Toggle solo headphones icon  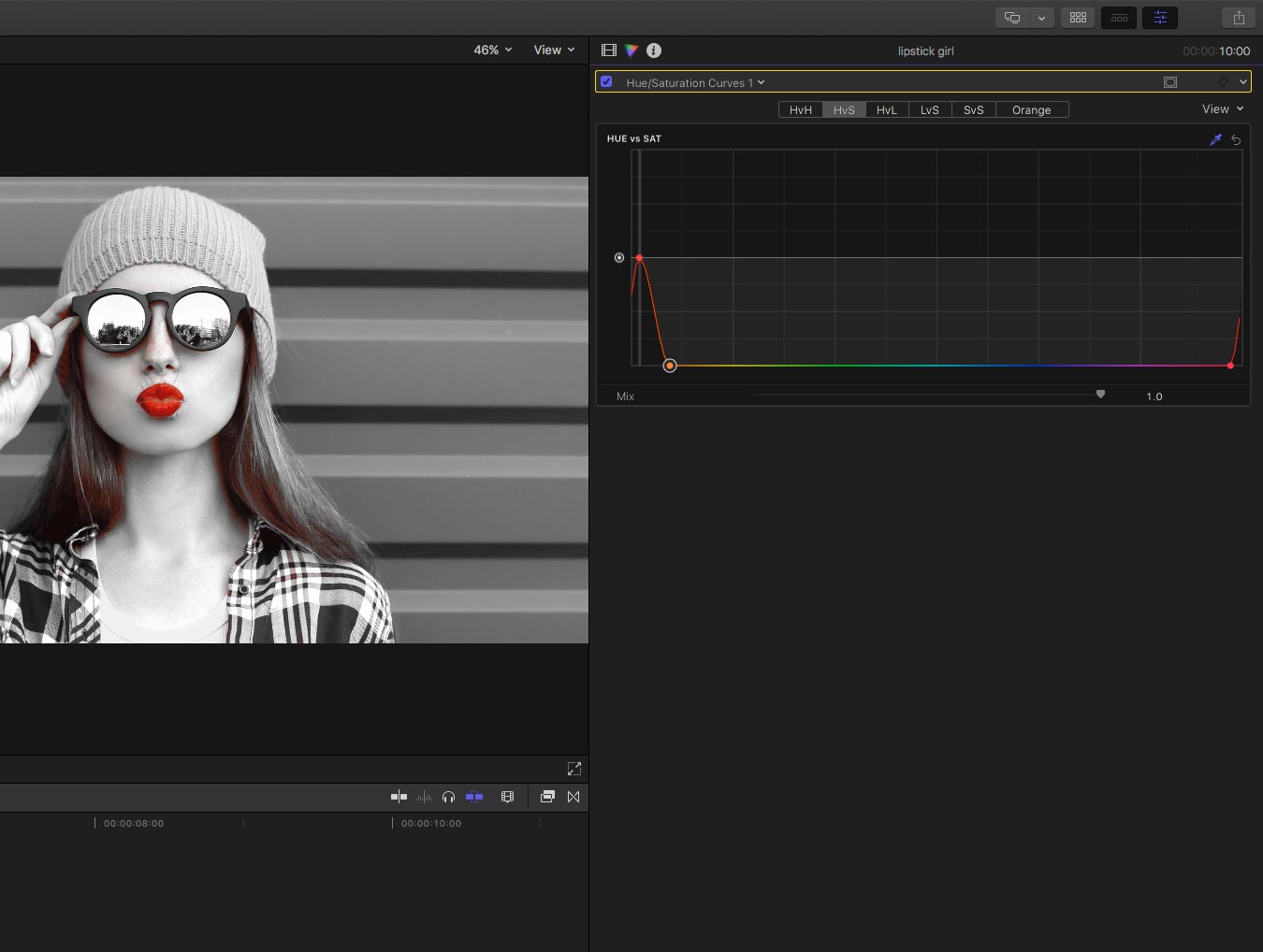(x=448, y=797)
